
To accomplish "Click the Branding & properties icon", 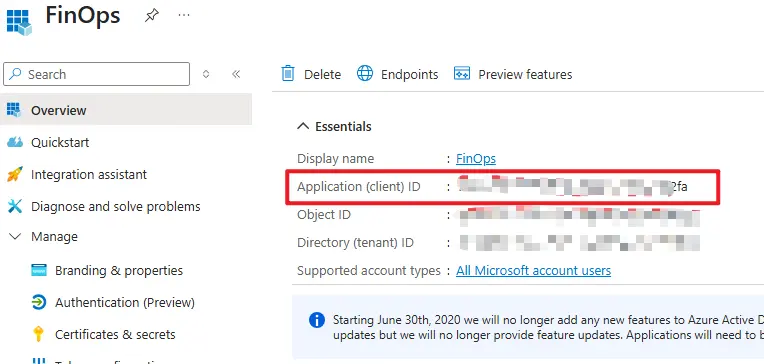I will [x=38, y=270].
